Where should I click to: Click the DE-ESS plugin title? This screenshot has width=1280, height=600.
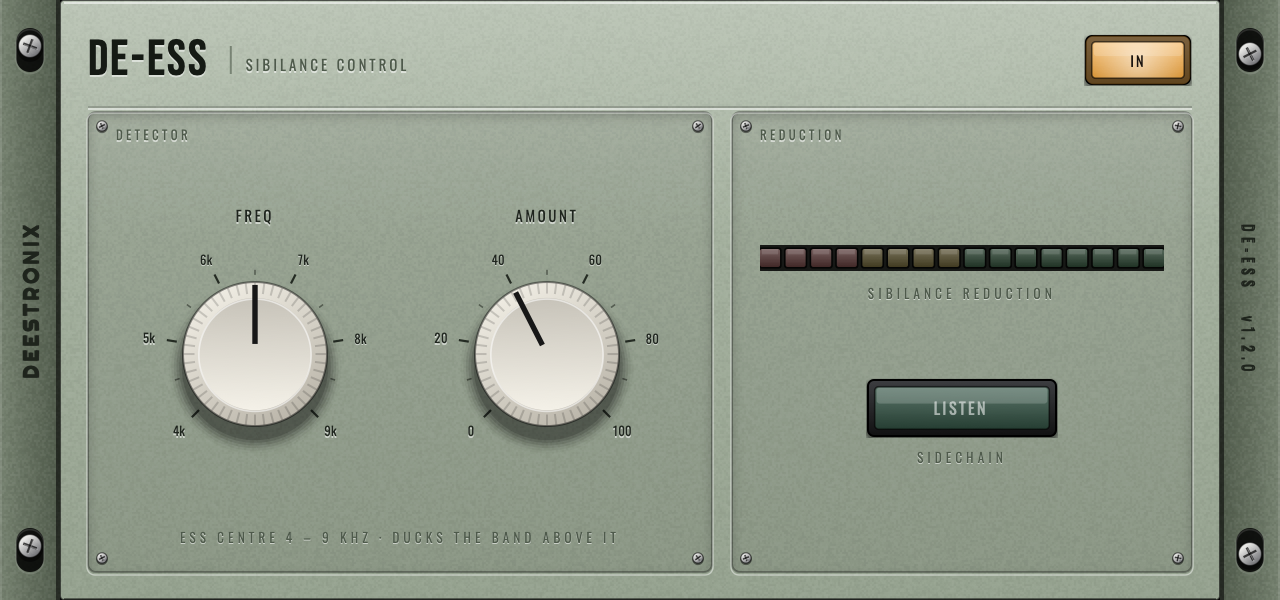pos(148,58)
